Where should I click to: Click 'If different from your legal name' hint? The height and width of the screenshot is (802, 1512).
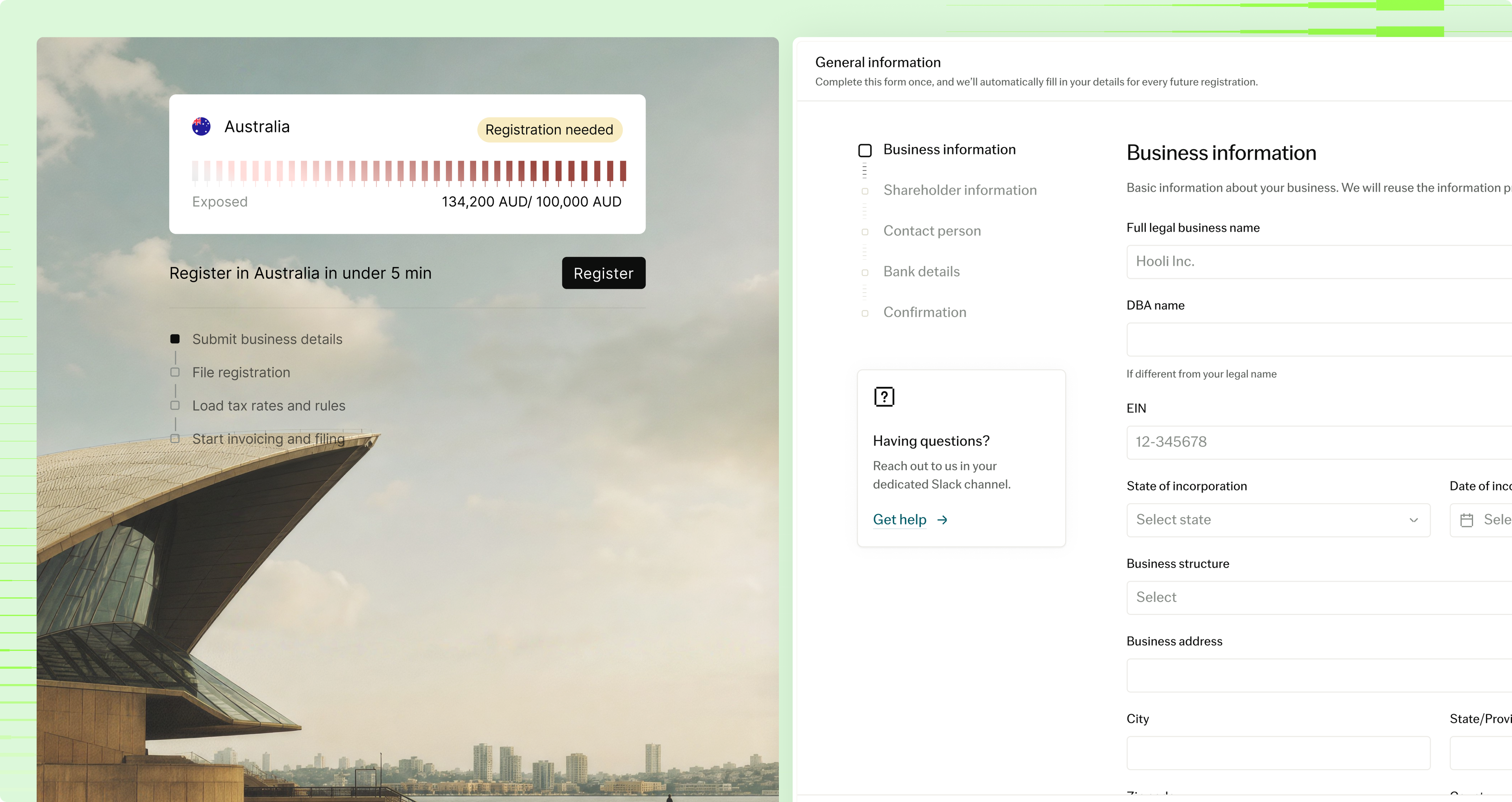pyautogui.click(x=1201, y=374)
